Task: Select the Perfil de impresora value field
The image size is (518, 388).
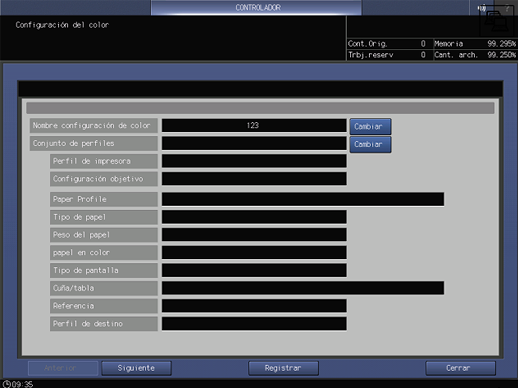Action: [x=254, y=161]
